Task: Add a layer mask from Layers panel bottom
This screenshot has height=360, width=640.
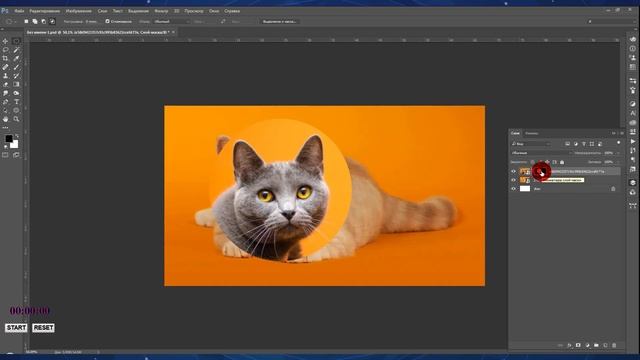Action: (x=578, y=345)
